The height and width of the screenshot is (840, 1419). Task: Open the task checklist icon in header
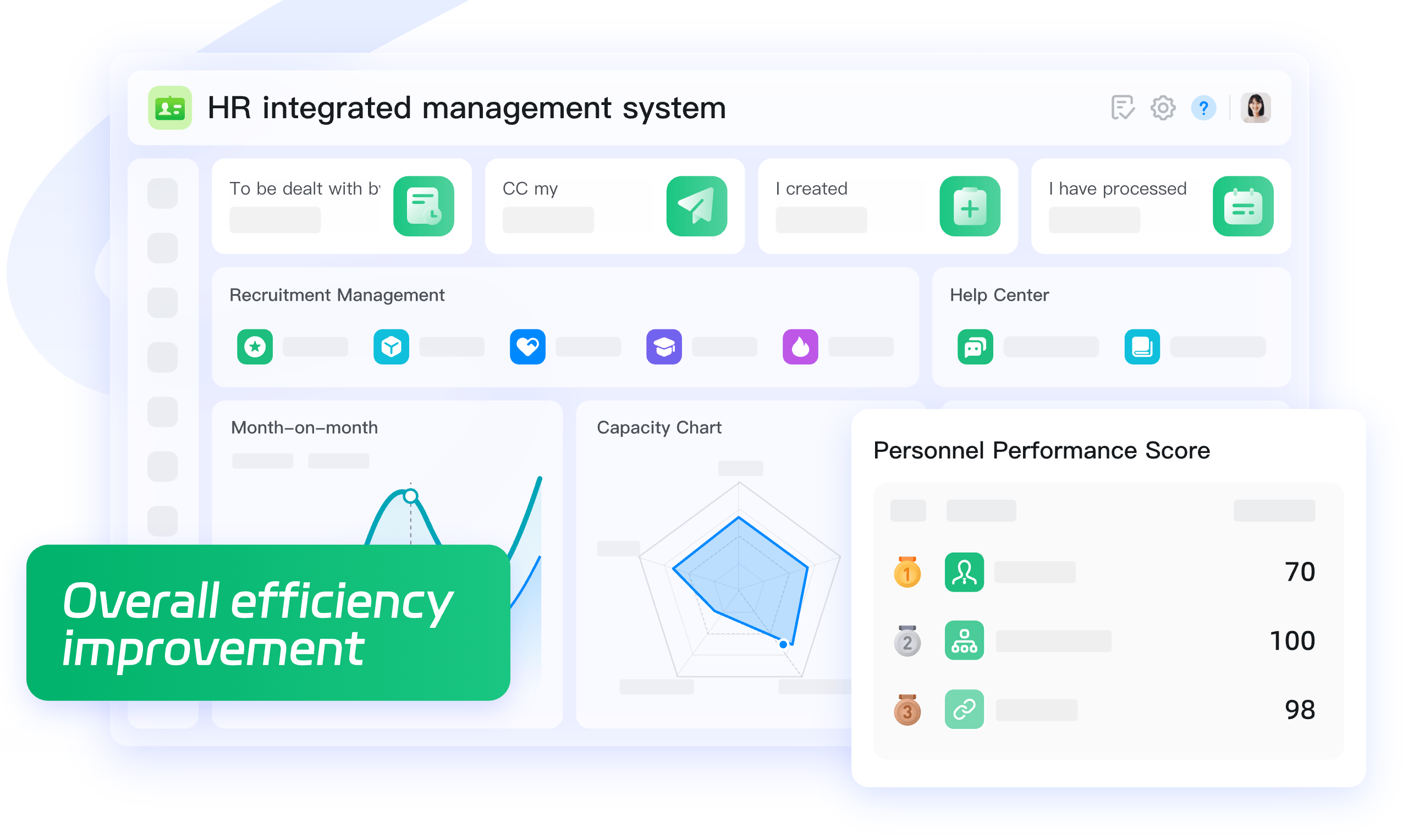1123,108
